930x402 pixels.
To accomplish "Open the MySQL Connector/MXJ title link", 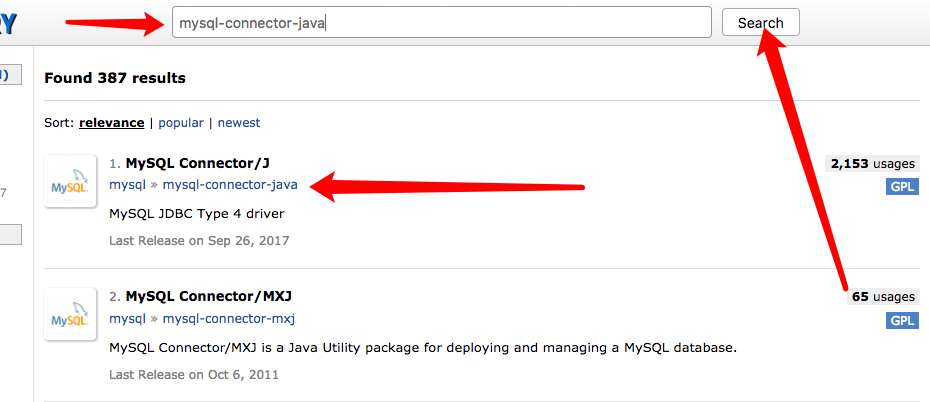I will (209, 296).
